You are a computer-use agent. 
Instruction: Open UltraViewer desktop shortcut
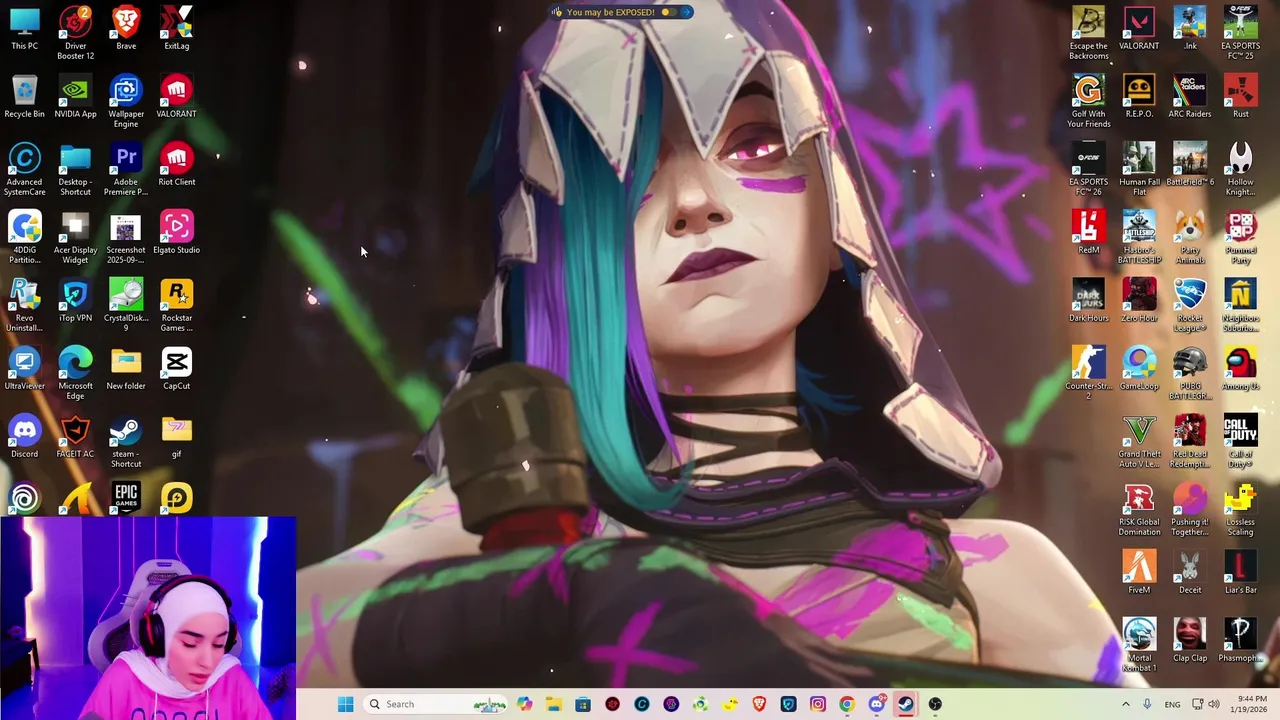click(25, 368)
